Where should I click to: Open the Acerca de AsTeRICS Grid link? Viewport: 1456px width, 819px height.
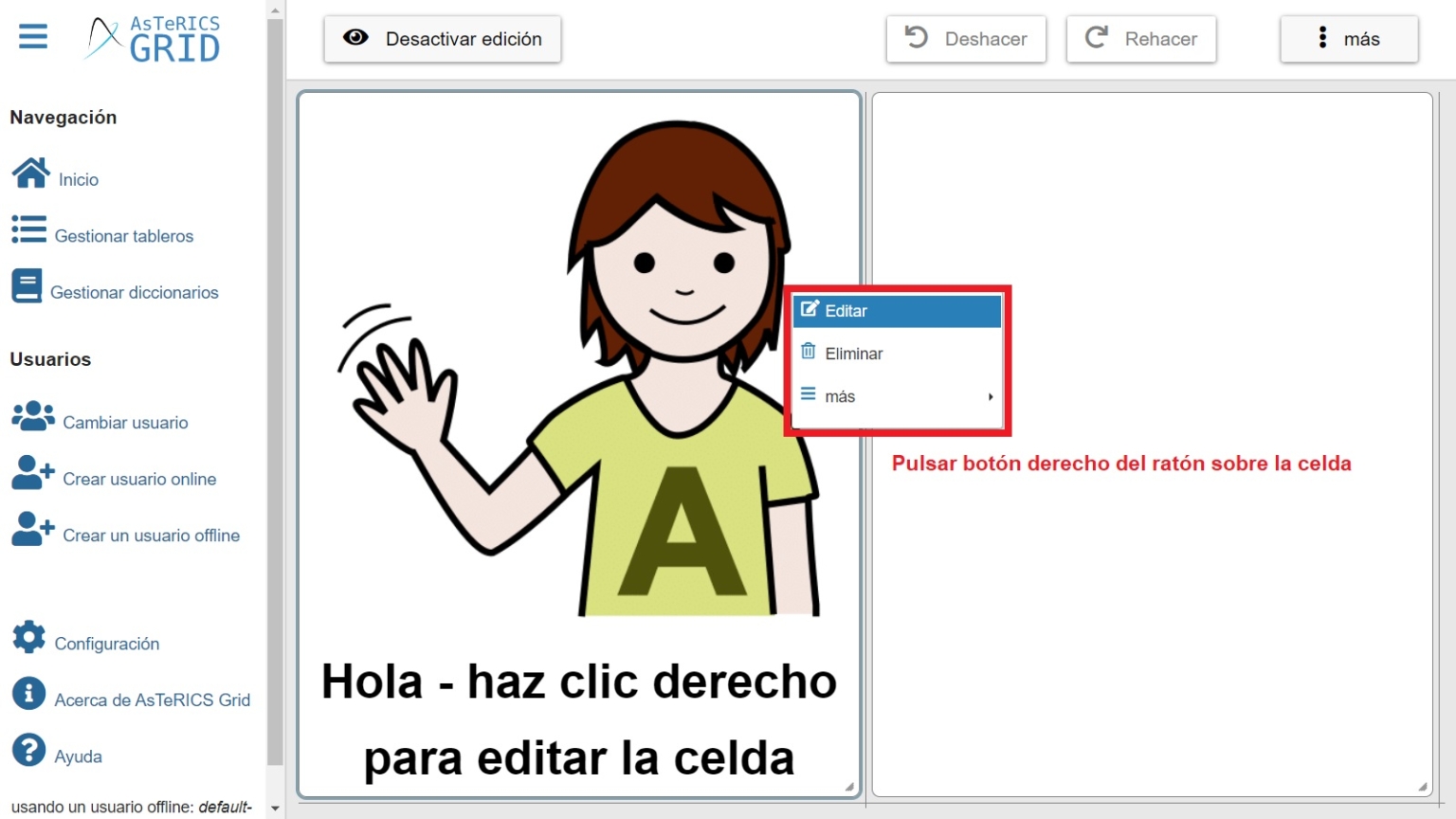[29, 694]
